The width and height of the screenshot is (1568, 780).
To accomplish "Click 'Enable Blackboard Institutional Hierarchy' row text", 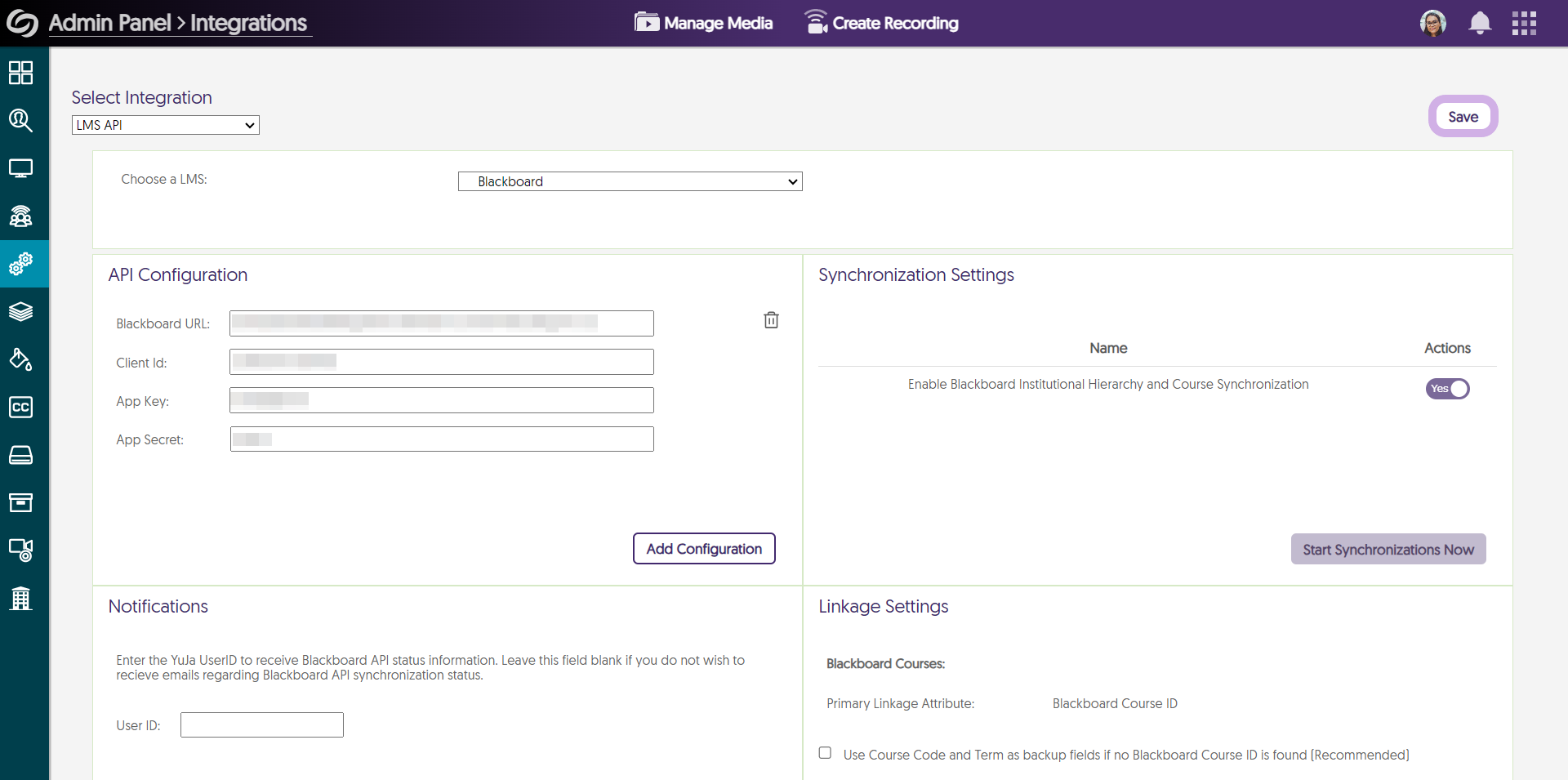I will point(1108,385).
